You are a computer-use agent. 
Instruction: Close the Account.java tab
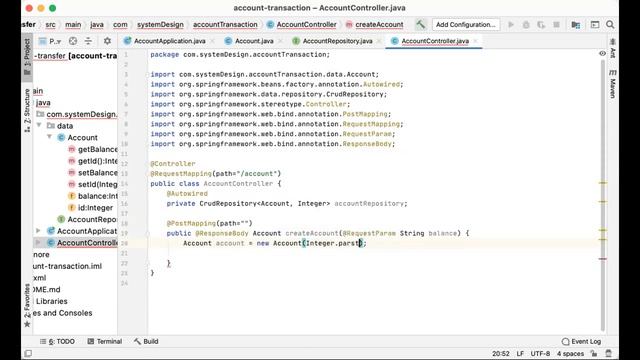tap(280, 41)
